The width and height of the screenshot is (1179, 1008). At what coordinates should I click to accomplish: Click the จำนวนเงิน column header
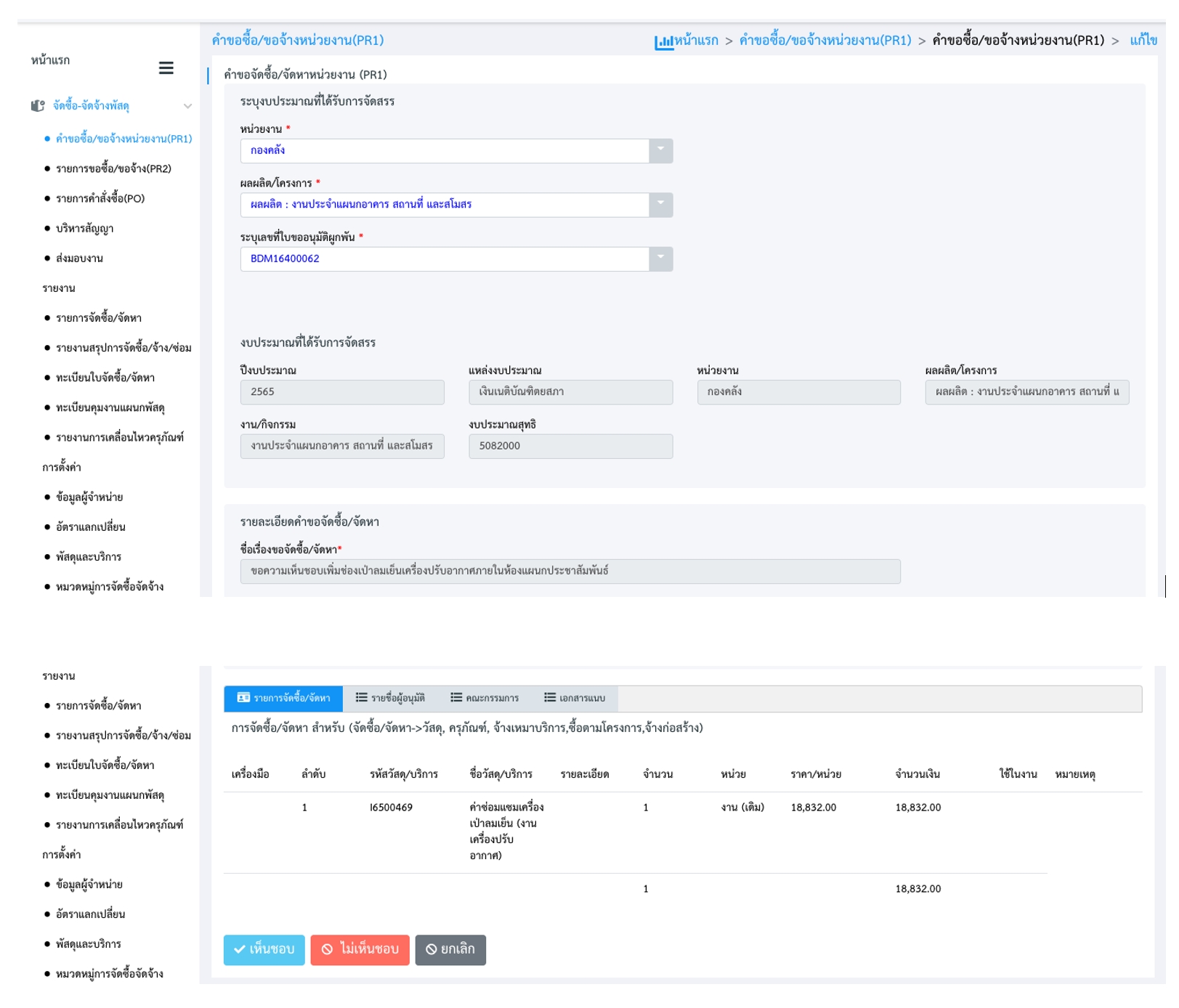(x=917, y=774)
